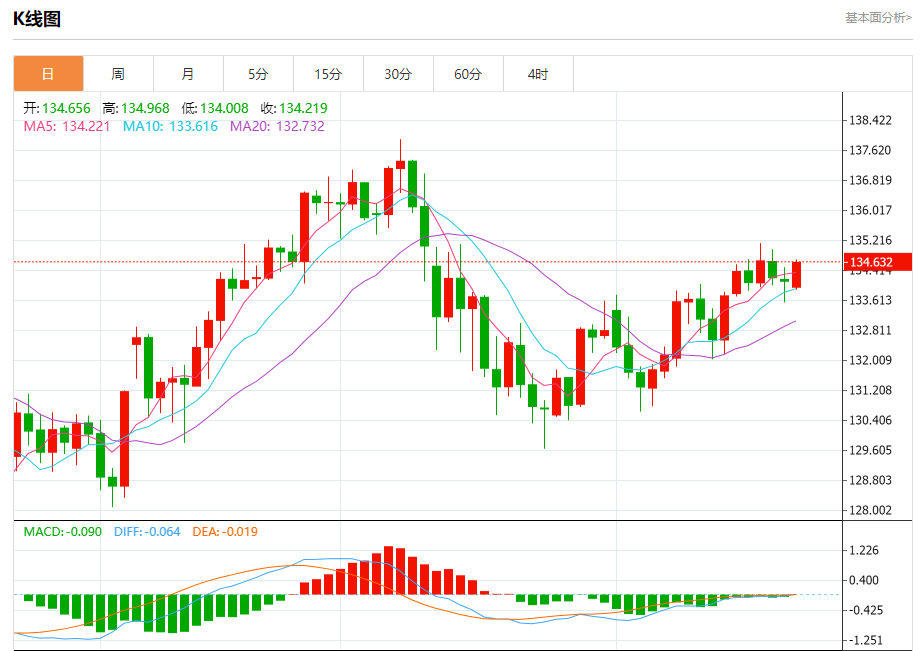Screen dimensions: 920x651
Task: Open the 基本面分析> link
Action: pyautogui.click(x=878, y=18)
